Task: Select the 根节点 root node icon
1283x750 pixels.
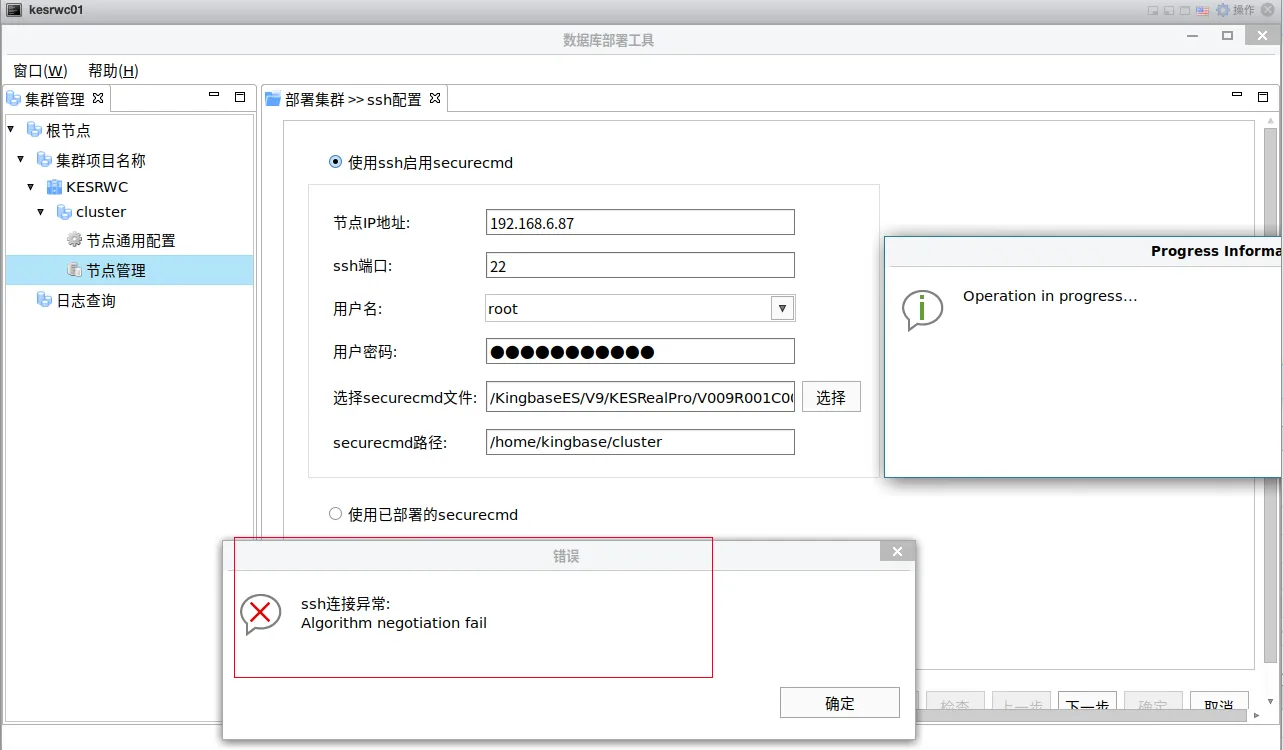Action: click(35, 130)
